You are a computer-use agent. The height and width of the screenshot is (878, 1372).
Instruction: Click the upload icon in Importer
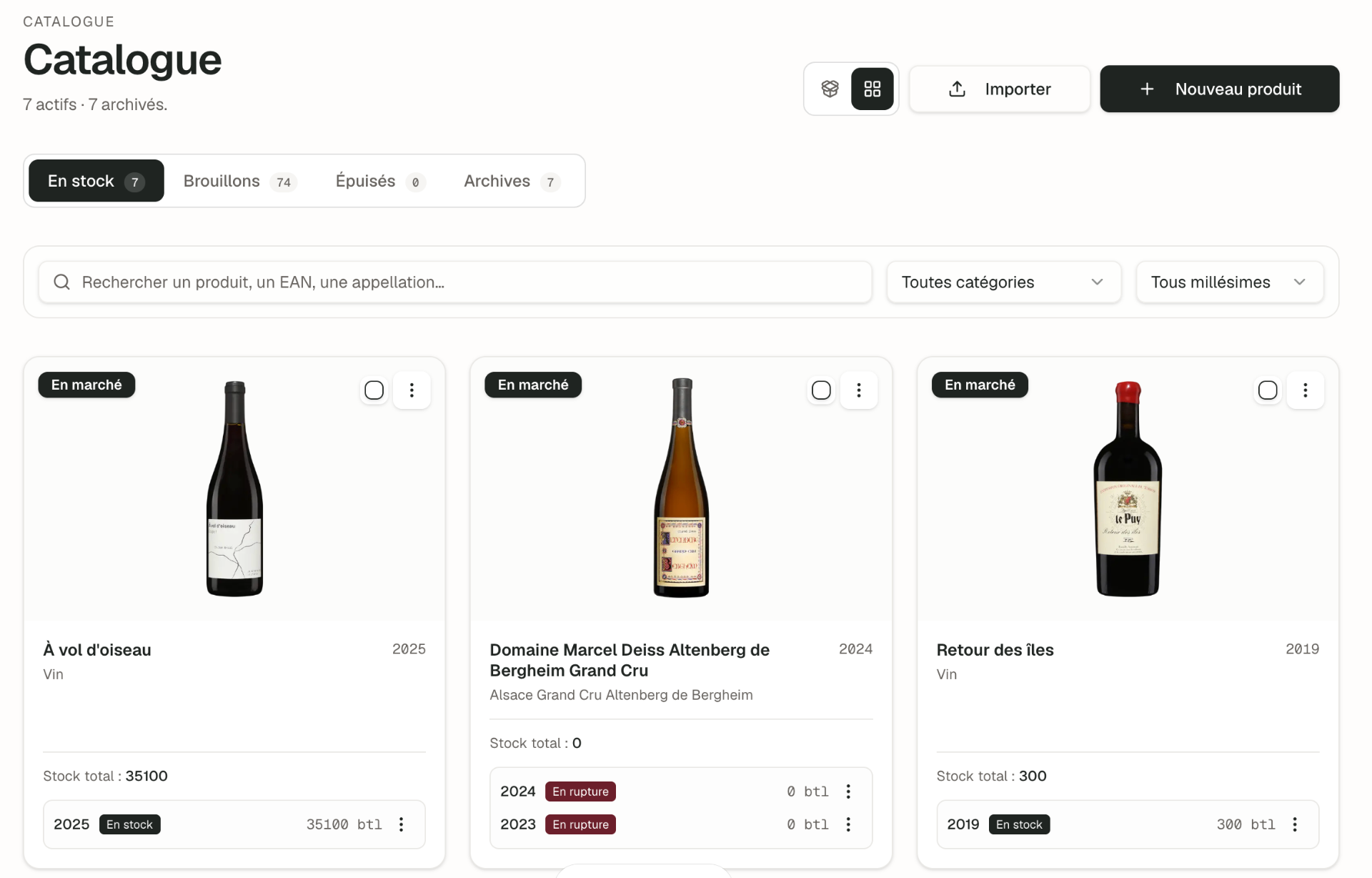pyautogui.click(x=957, y=89)
